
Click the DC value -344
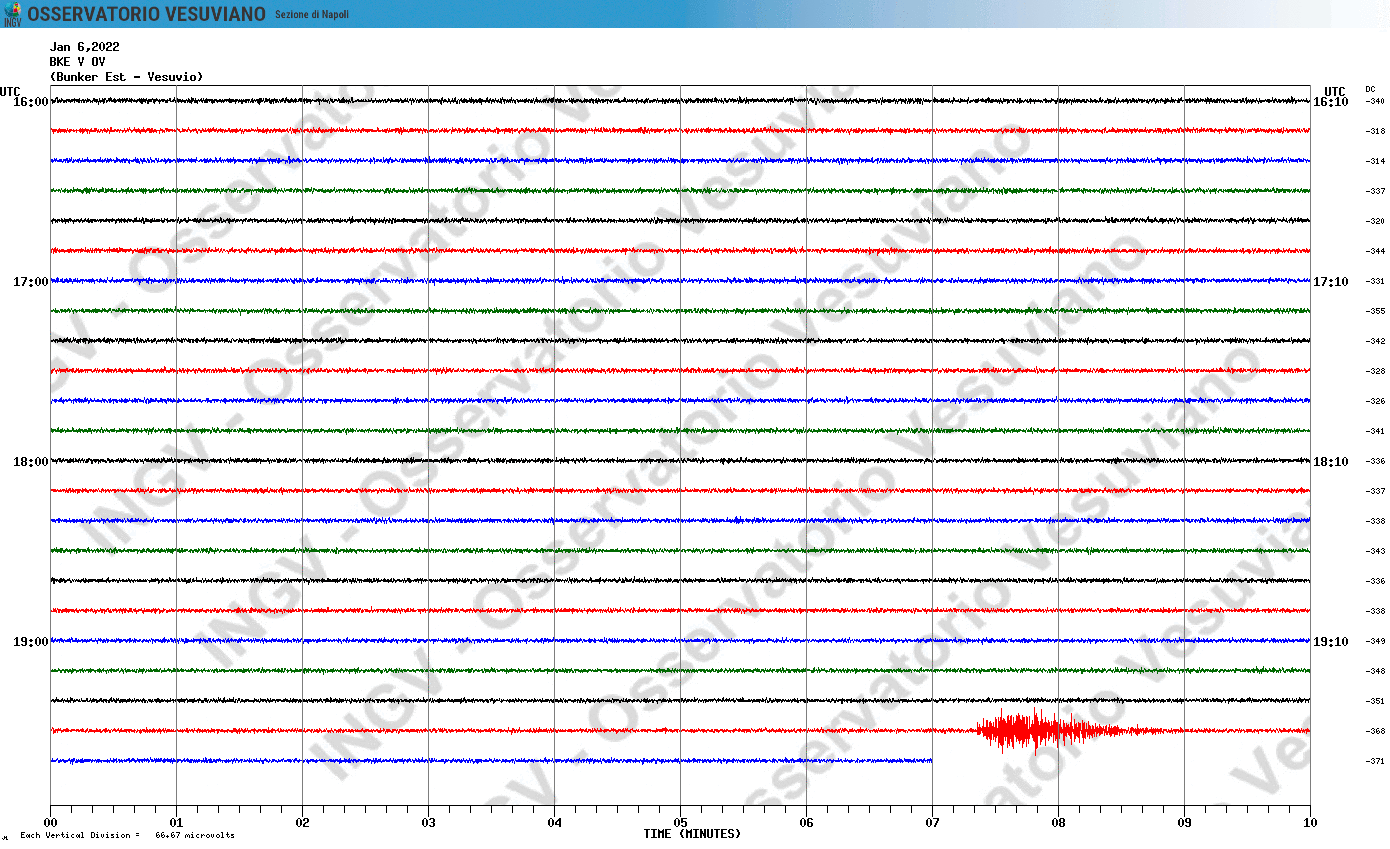pyautogui.click(x=1376, y=251)
